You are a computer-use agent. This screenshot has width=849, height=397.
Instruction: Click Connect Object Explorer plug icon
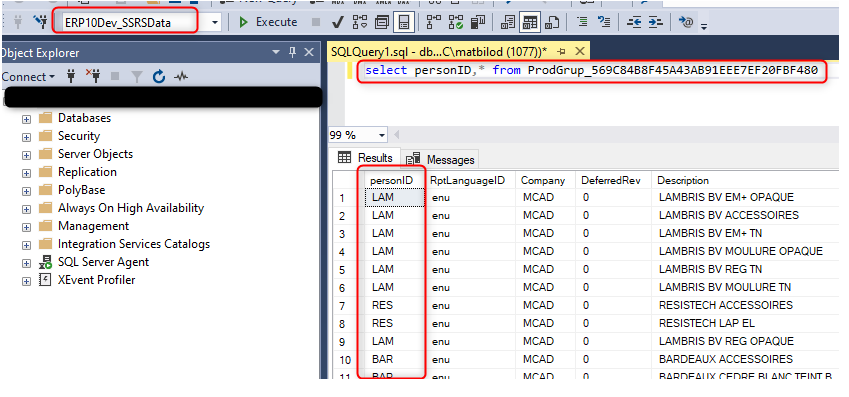click(71, 77)
